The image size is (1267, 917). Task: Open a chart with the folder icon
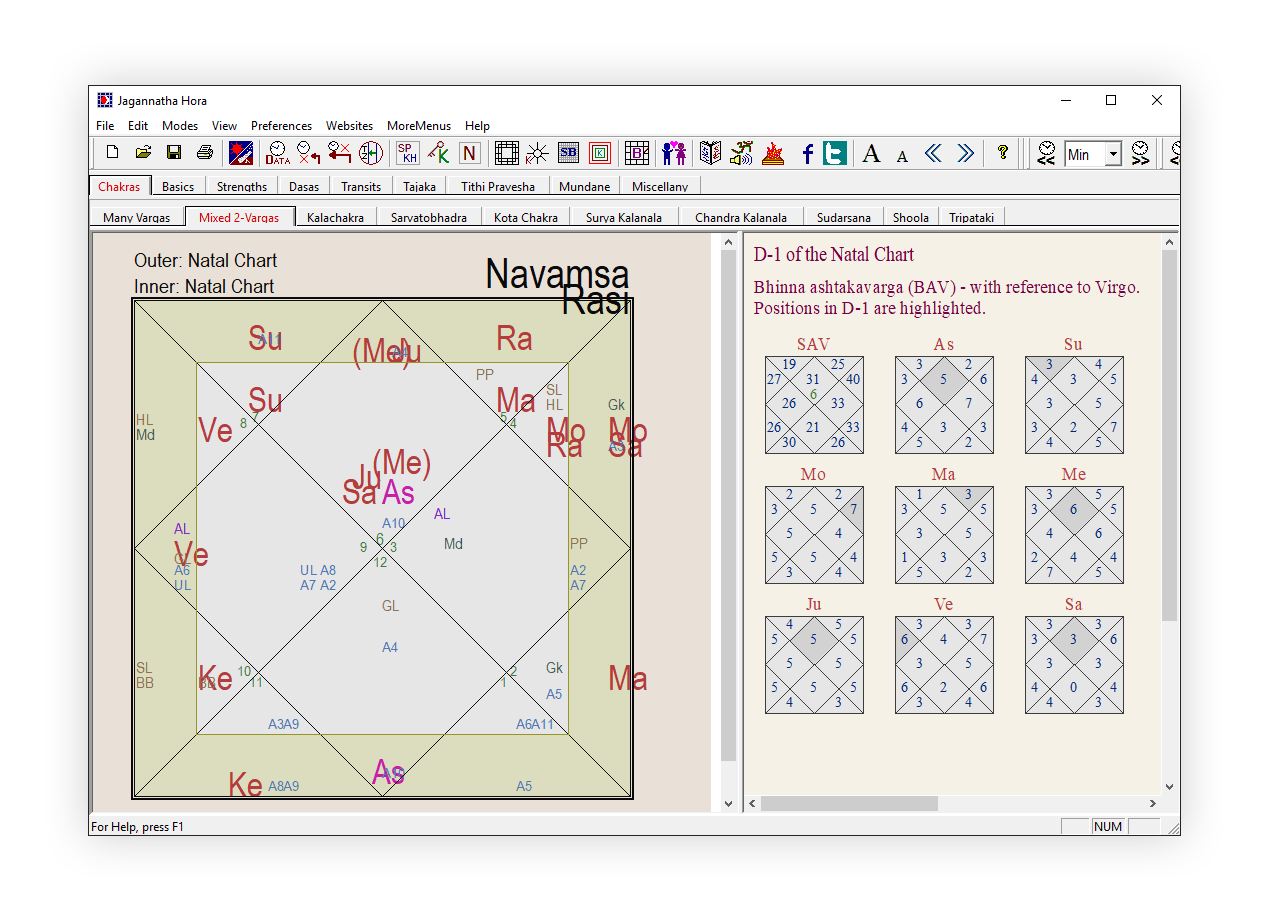pyautogui.click(x=143, y=153)
